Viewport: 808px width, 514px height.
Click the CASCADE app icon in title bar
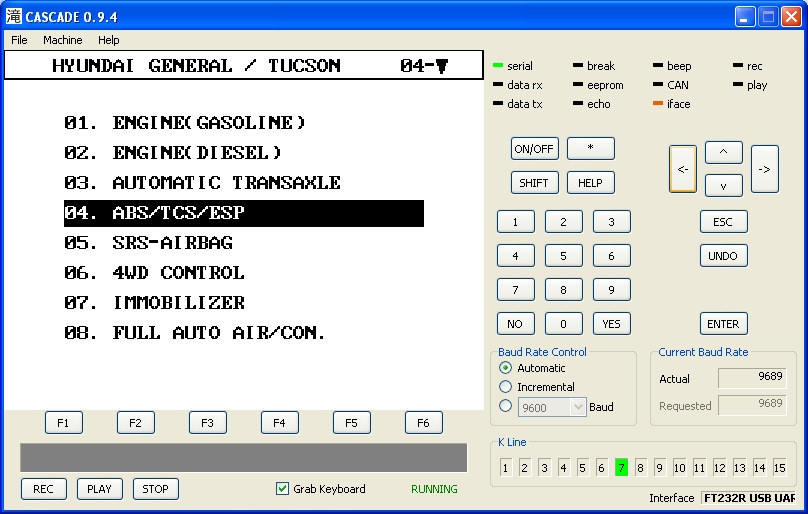tap(14, 16)
